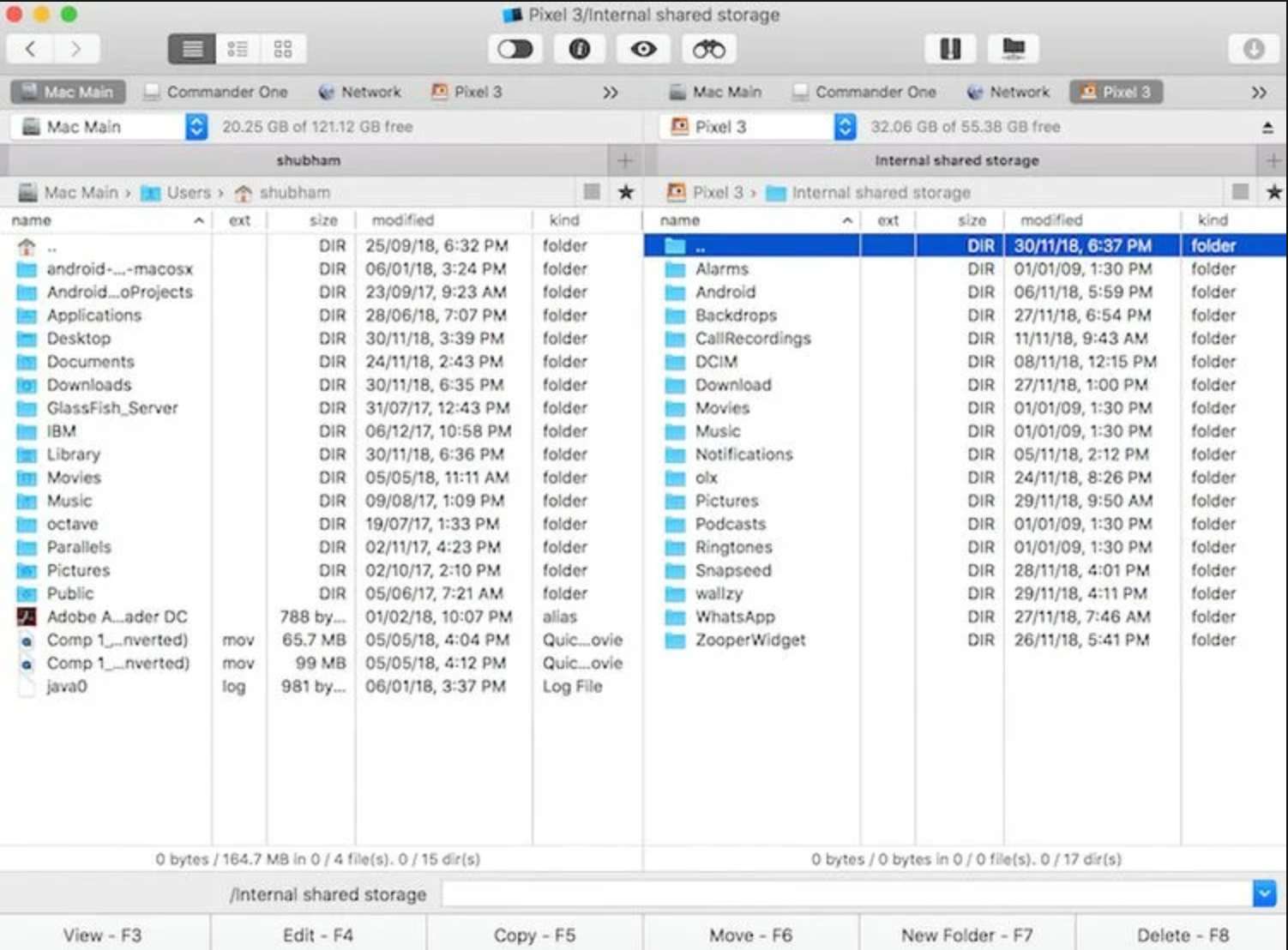Open the Mac Main drive dropdown
The height and width of the screenshot is (950, 1288).
196,127
